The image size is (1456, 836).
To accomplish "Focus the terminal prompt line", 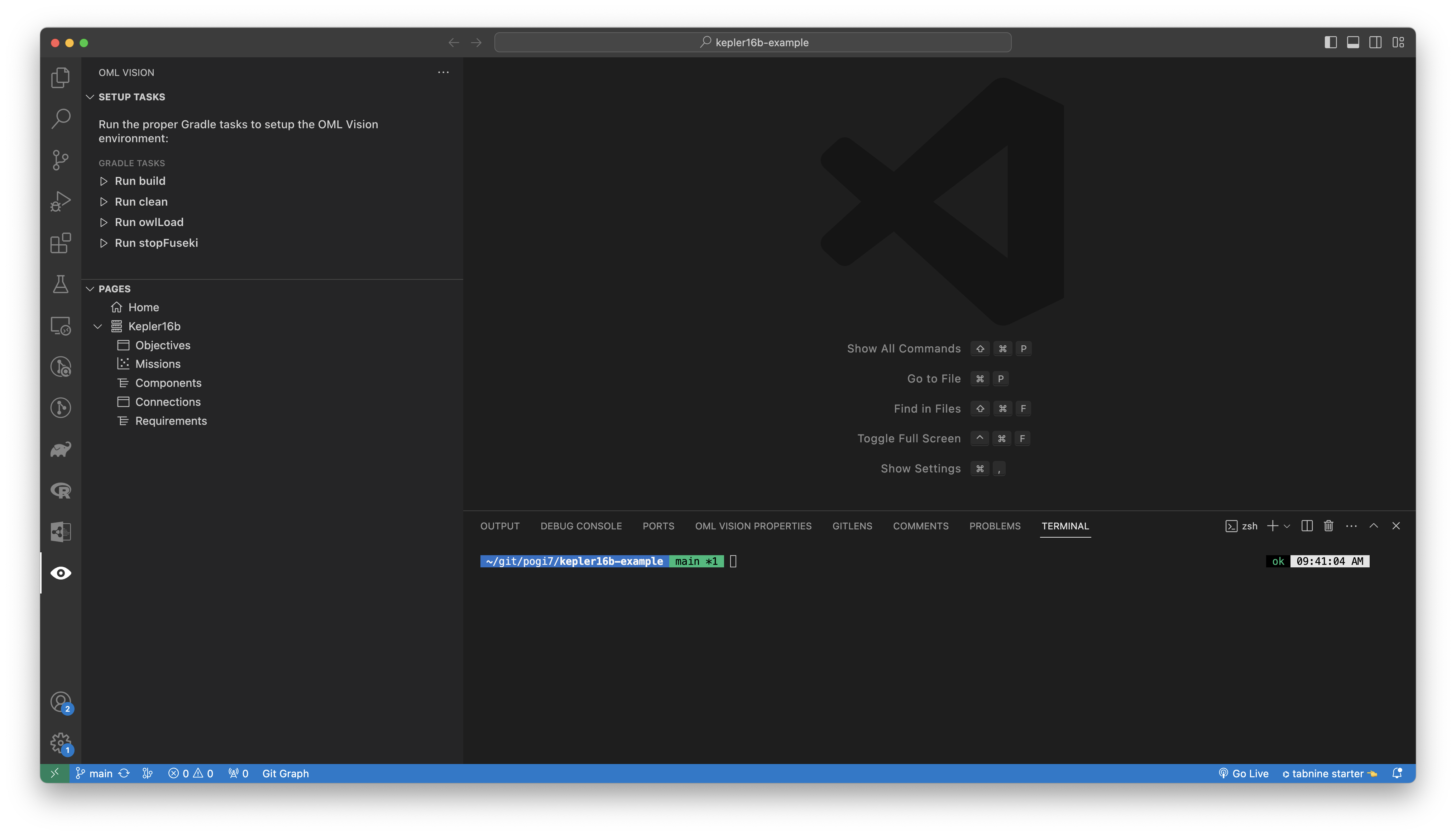I will [x=733, y=561].
